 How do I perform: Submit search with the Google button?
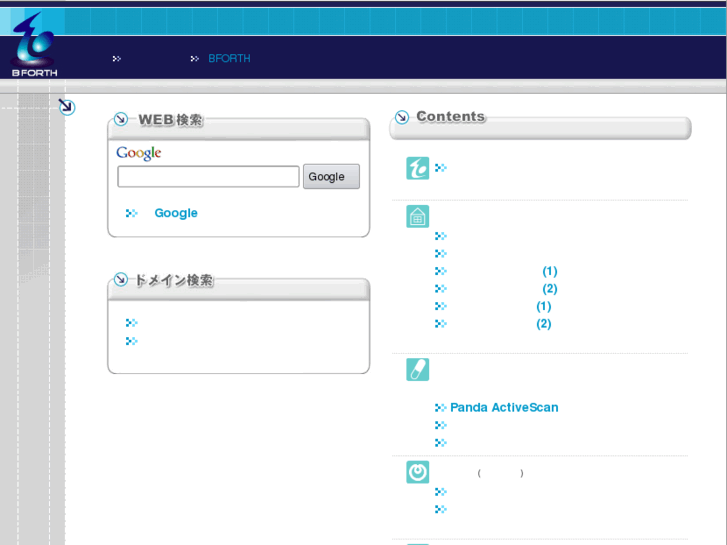[331, 177]
